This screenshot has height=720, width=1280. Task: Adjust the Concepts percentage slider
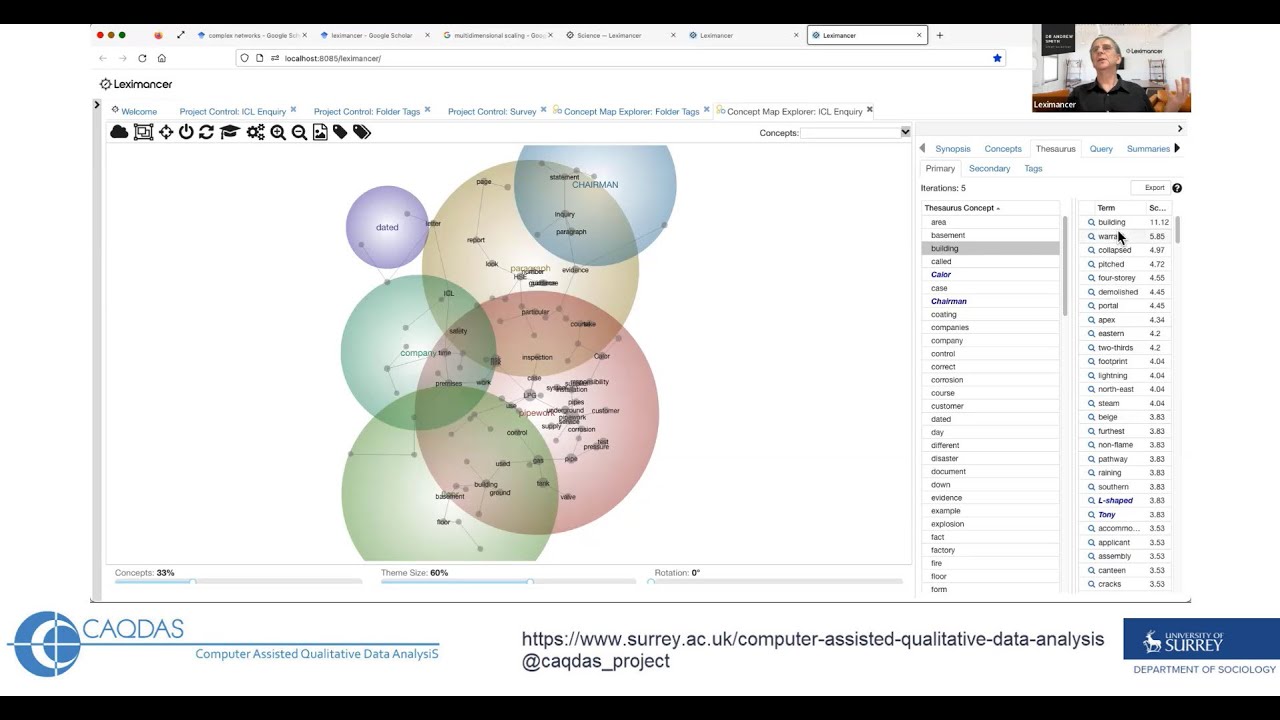pyautogui.click(x=193, y=581)
